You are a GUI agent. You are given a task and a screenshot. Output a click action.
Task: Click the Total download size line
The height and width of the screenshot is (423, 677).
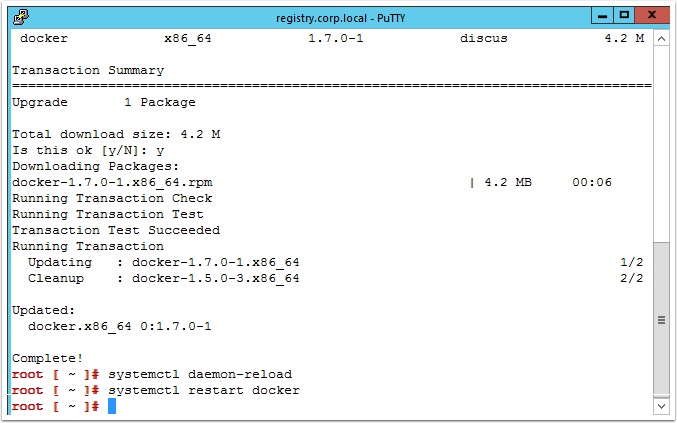tap(116, 134)
